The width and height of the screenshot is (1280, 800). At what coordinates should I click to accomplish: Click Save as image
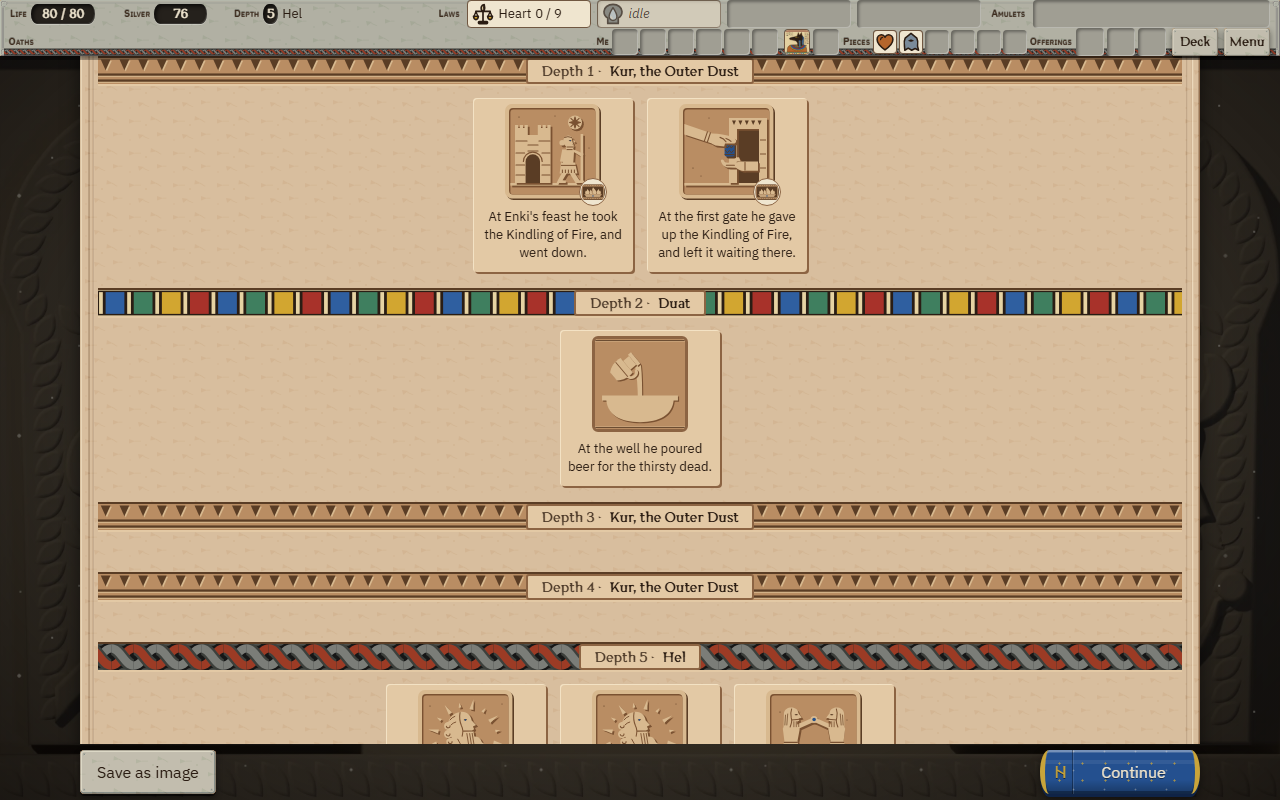tap(148, 772)
